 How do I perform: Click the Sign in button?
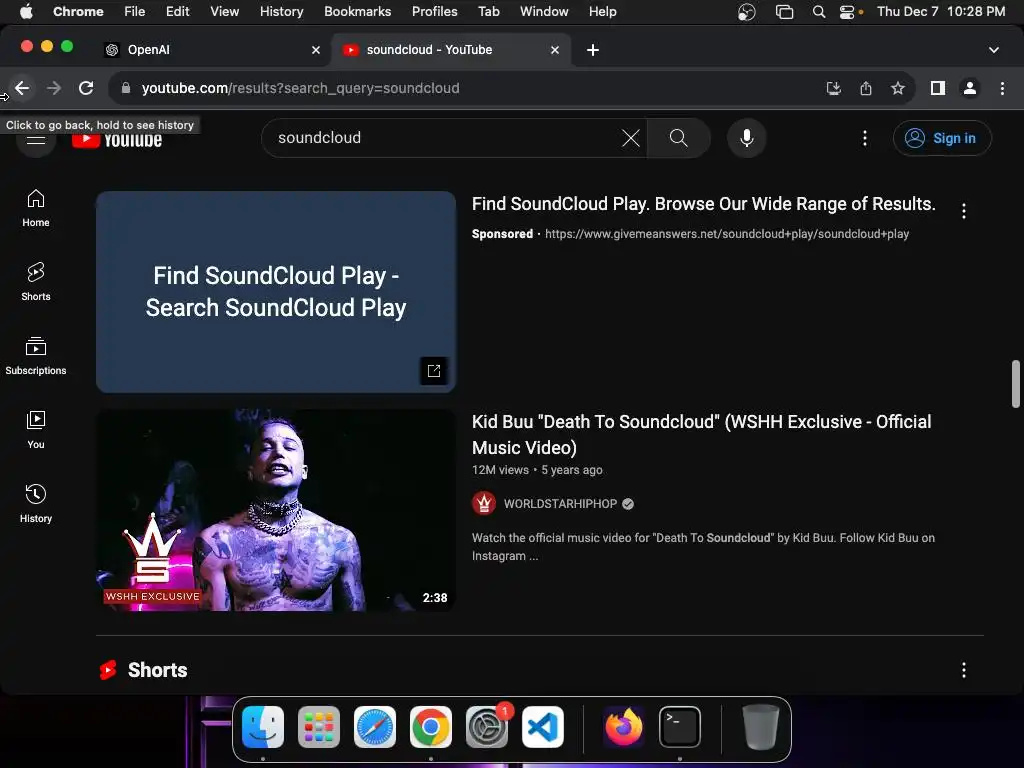(942, 138)
